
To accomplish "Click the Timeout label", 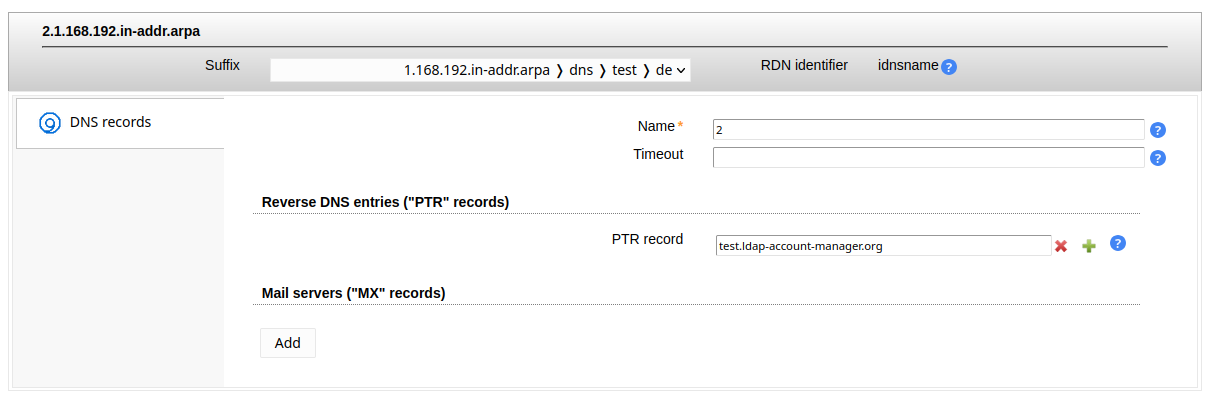I will tap(658, 154).
